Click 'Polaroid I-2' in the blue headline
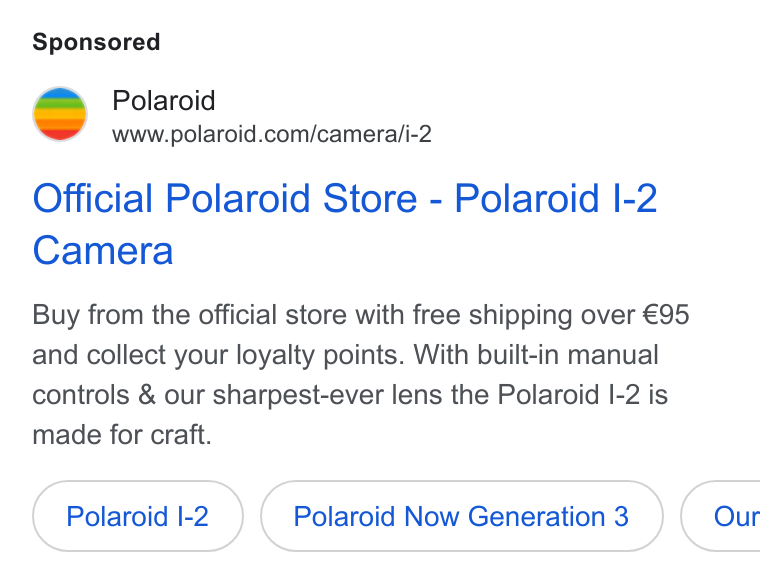The width and height of the screenshot is (760, 584). point(555,198)
